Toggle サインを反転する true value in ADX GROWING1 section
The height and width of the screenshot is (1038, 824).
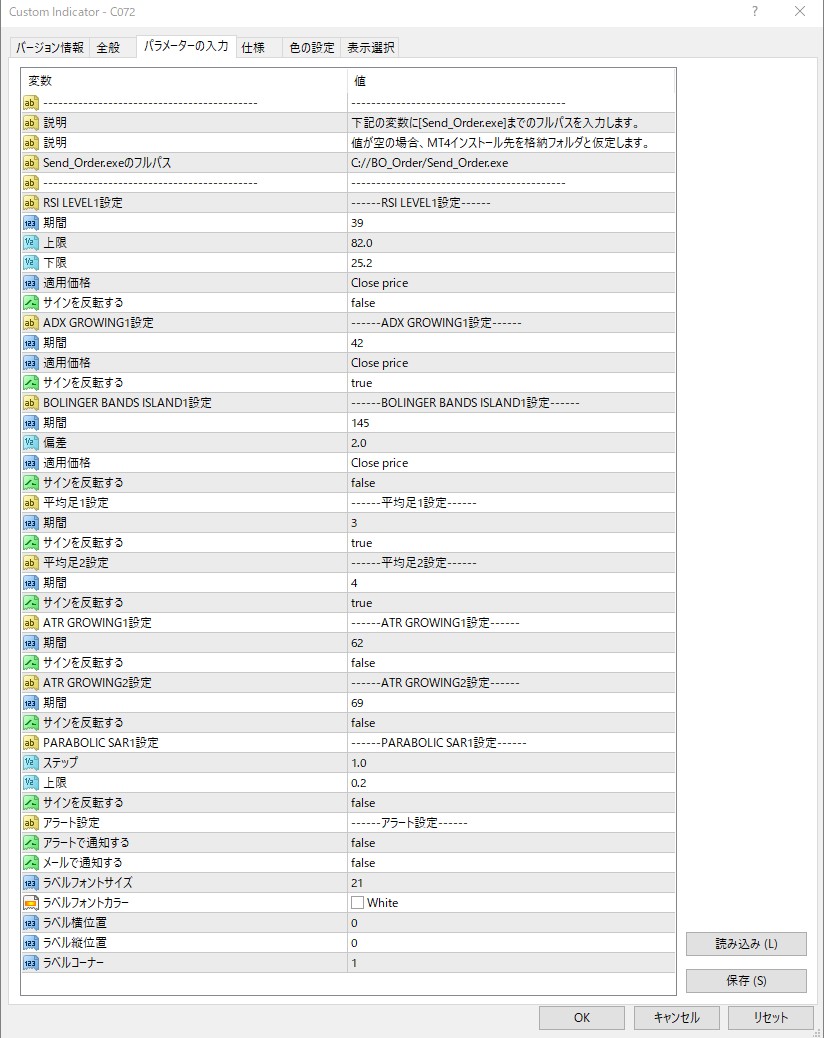(511, 383)
